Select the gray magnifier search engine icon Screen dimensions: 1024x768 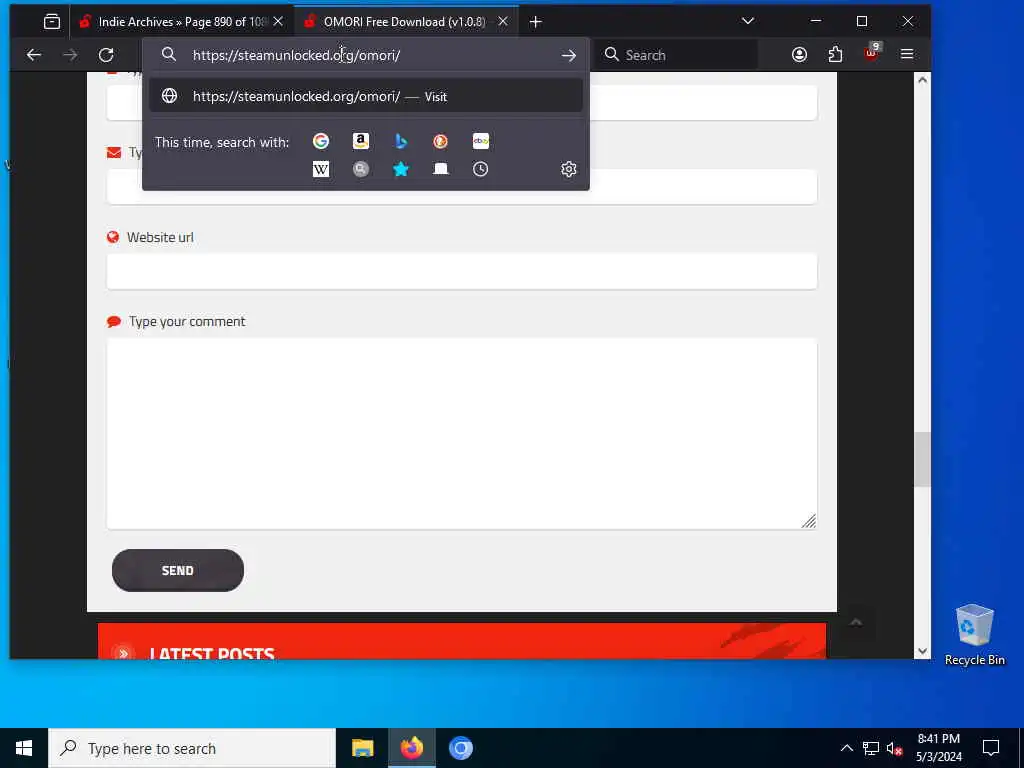click(x=360, y=169)
